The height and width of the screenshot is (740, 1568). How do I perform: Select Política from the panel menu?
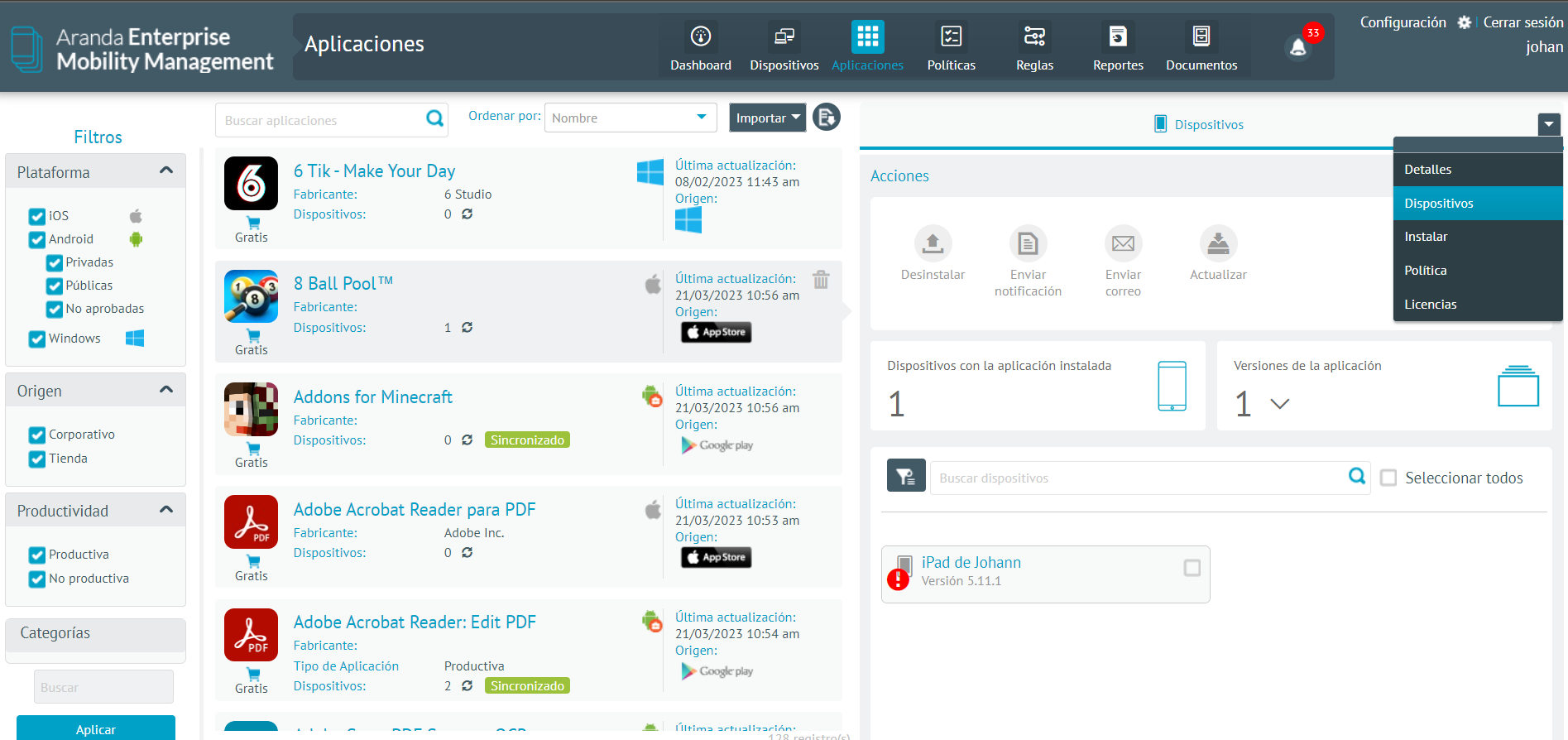click(x=1478, y=271)
